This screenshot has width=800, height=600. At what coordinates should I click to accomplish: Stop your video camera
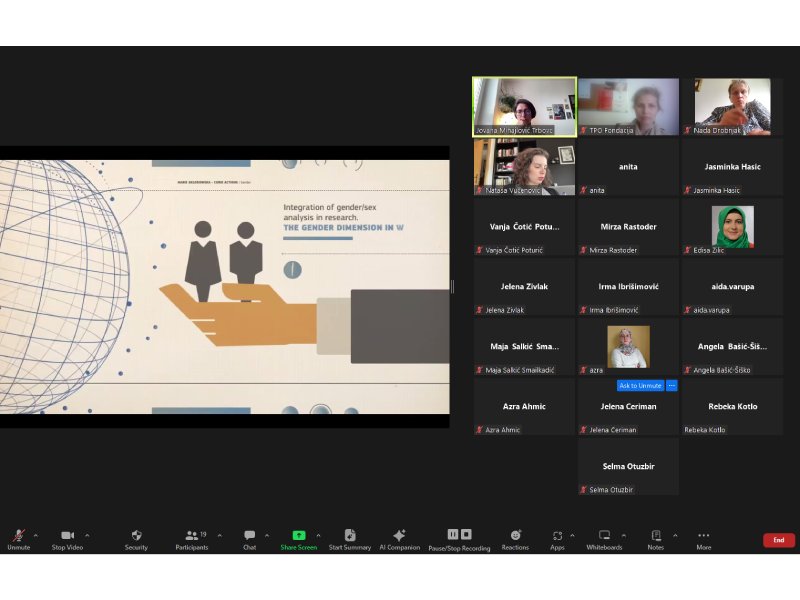pyautogui.click(x=67, y=536)
